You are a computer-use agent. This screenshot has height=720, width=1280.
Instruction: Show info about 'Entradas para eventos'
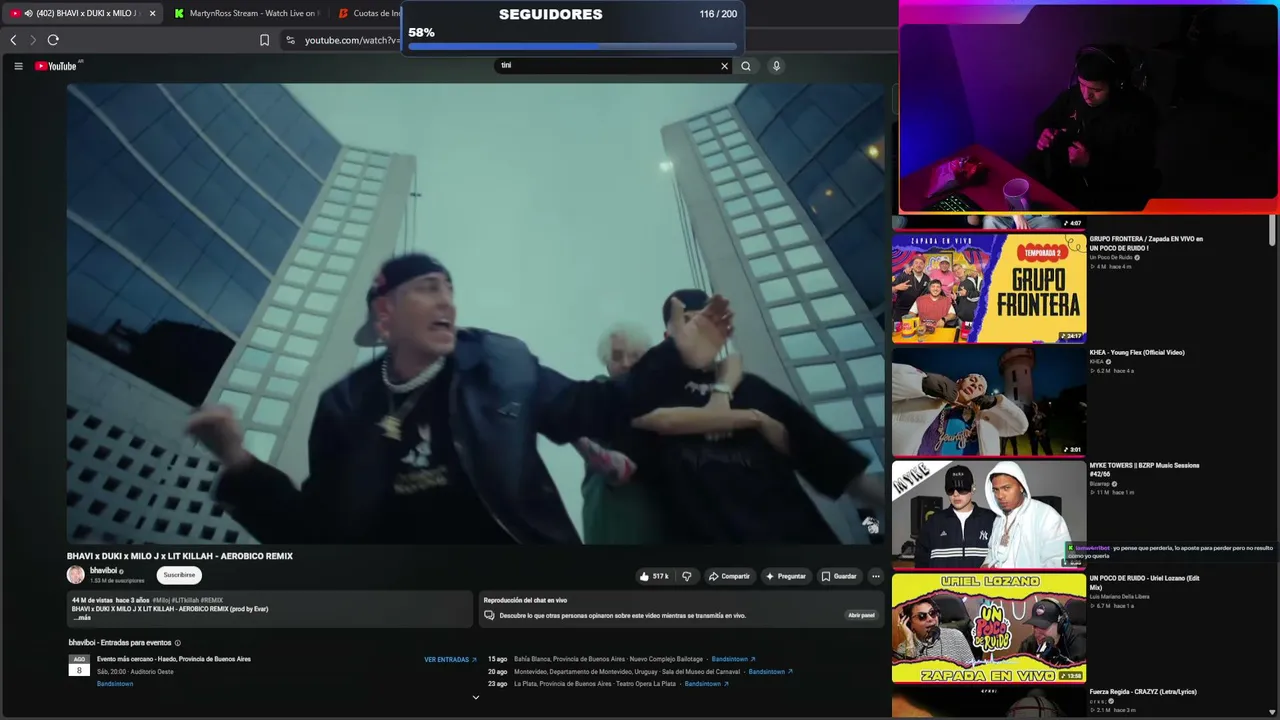[x=178, y=643]
